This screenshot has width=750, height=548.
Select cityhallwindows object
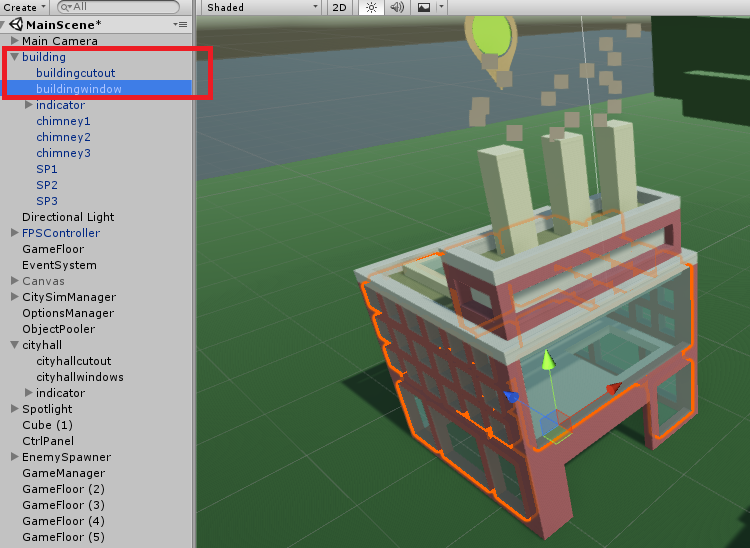(80, 377)
